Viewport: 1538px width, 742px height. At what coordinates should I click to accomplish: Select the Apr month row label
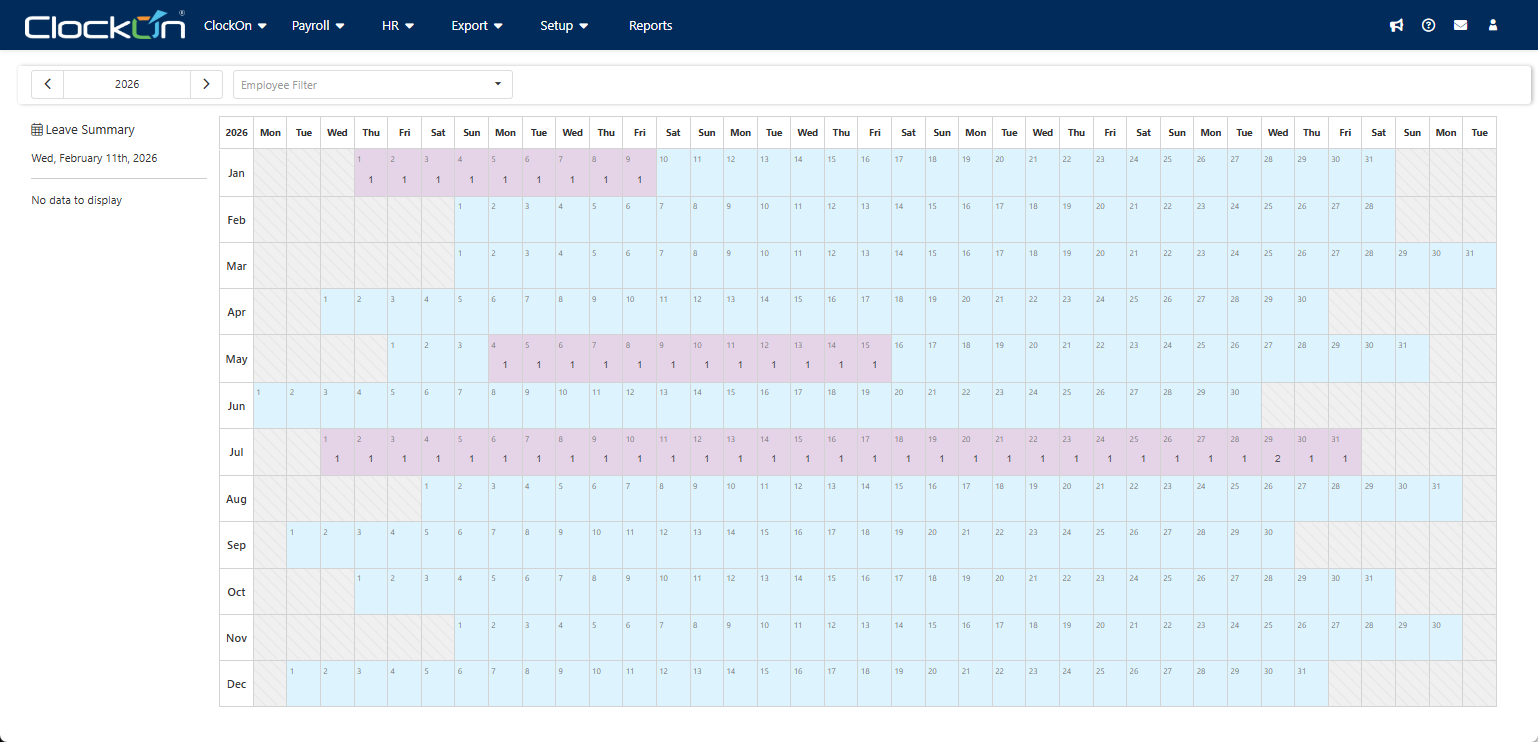point(237,312)
